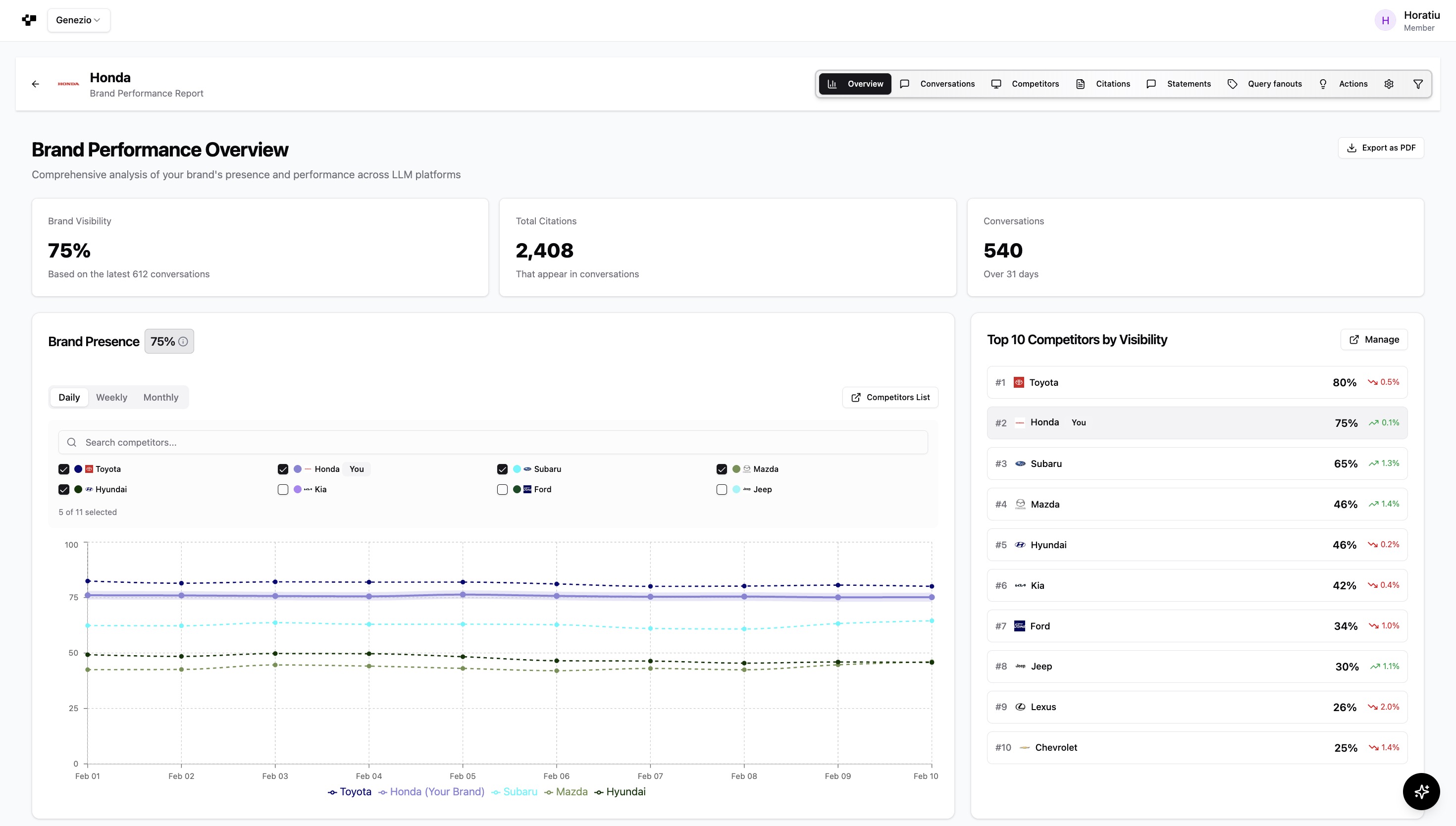Enable the Kia competitor checkbox
The image size is (1456, 826).
point(283,490)
